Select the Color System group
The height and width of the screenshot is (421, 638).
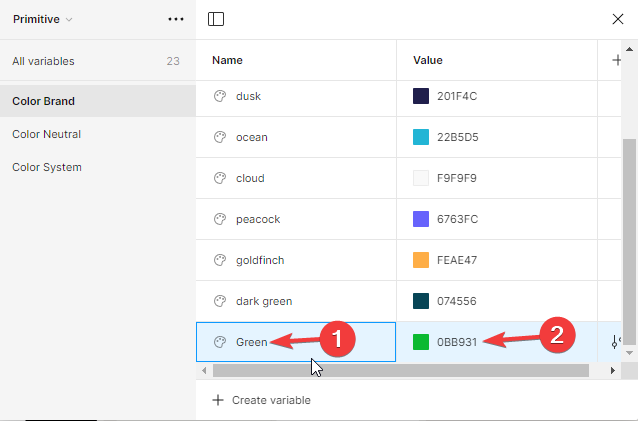coord(98,167)
